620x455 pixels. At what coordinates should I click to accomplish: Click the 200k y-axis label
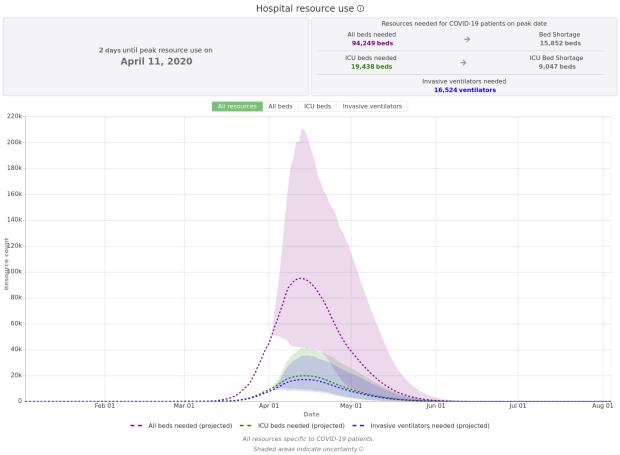click(x=15, y=142)
